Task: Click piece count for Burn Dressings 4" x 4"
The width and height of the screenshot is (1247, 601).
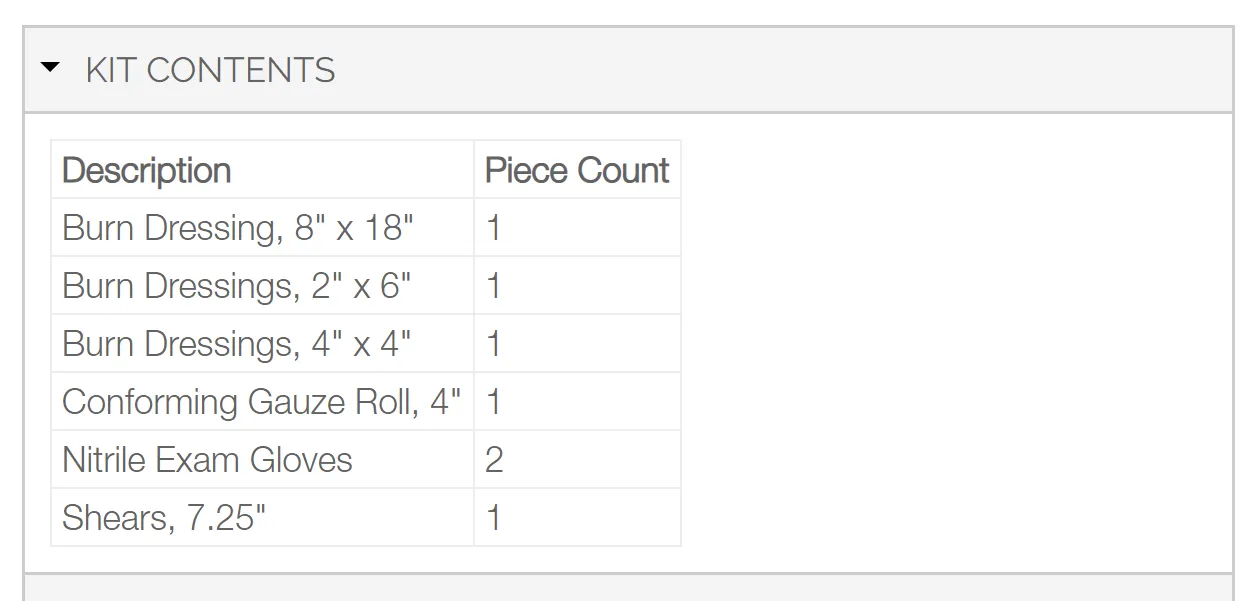Action: [577, 344]
